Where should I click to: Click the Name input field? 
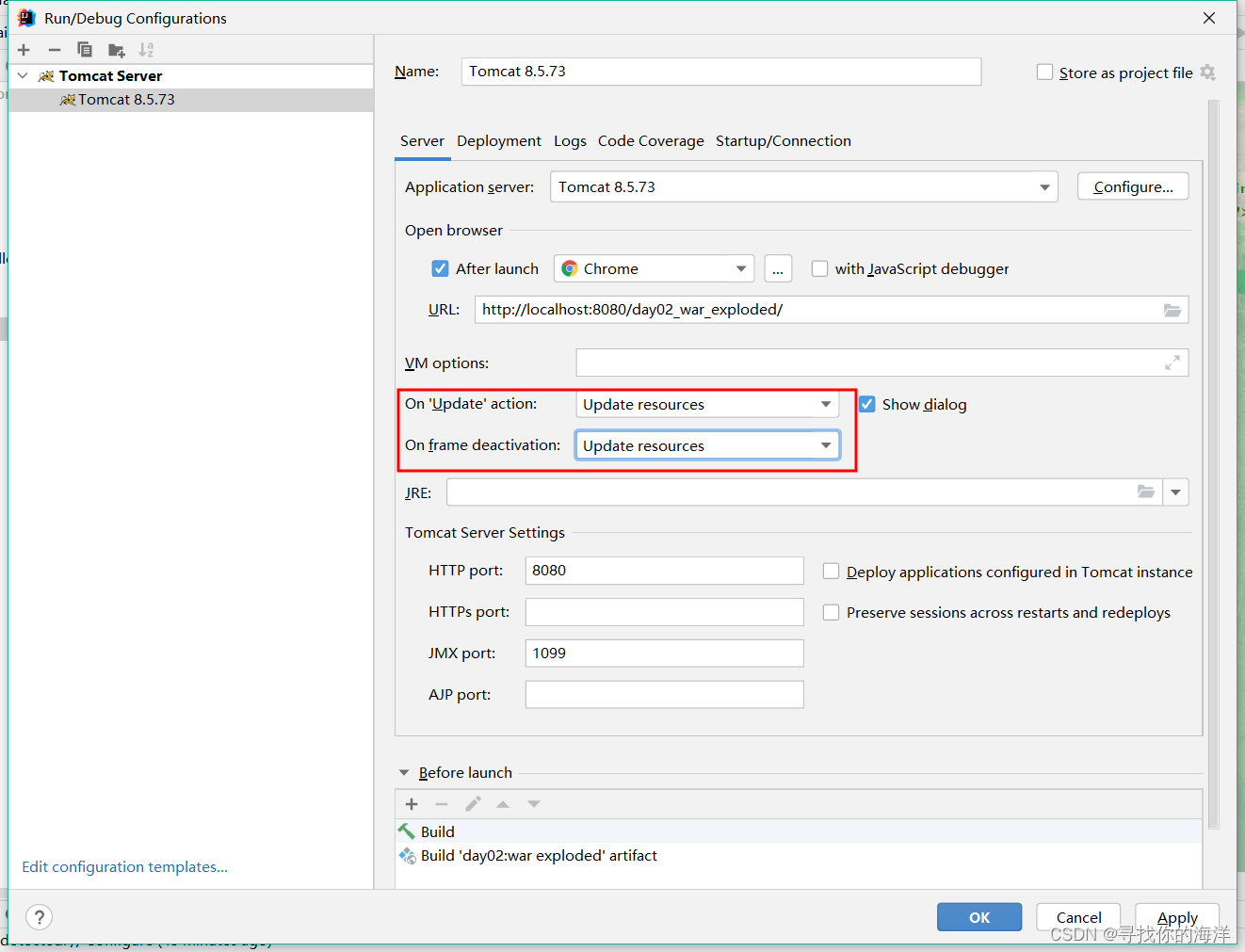pyautogui.click(x=721, y=72)
